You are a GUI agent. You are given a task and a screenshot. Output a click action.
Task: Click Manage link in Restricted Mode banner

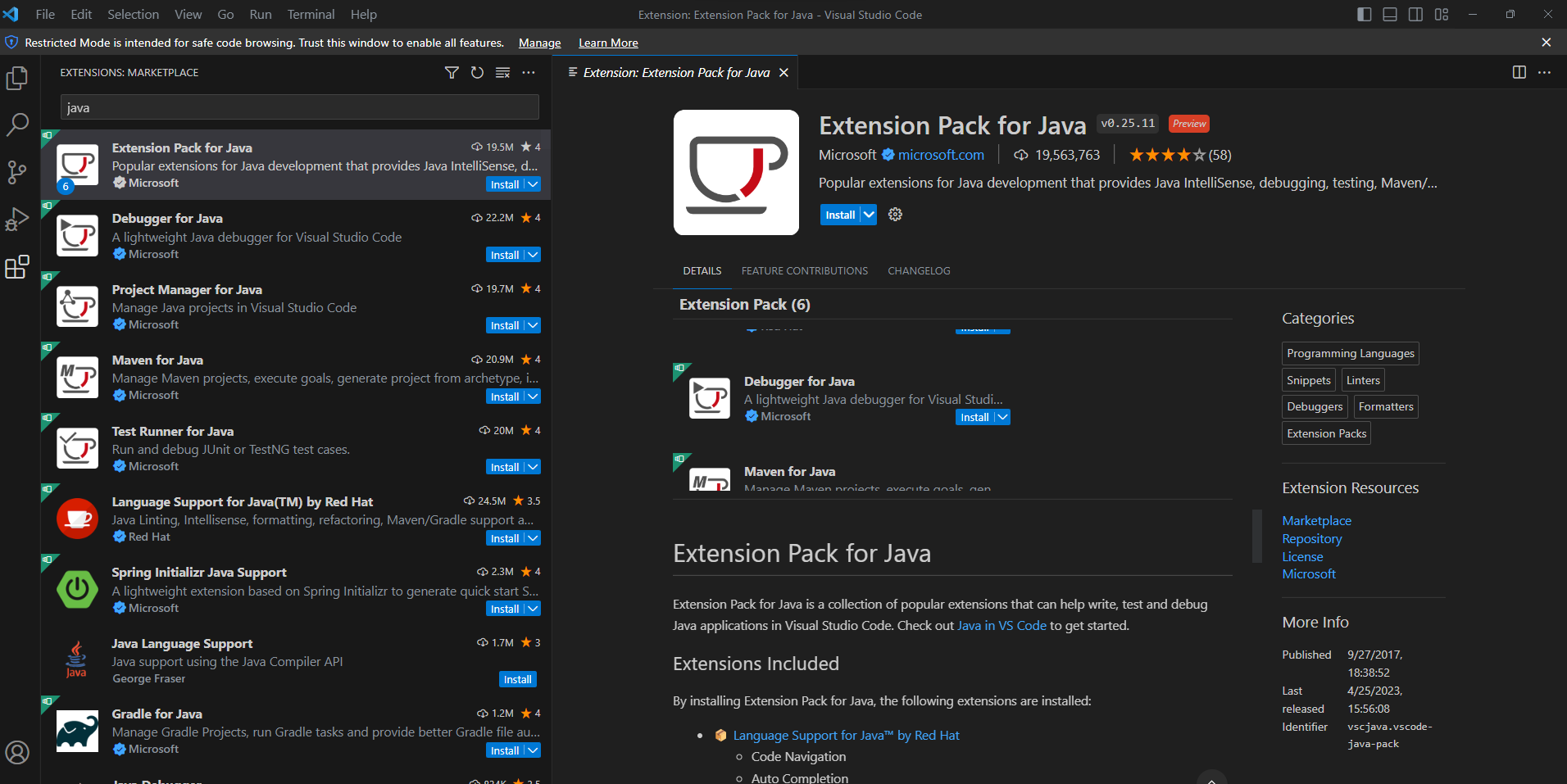(x=539, y=43)
